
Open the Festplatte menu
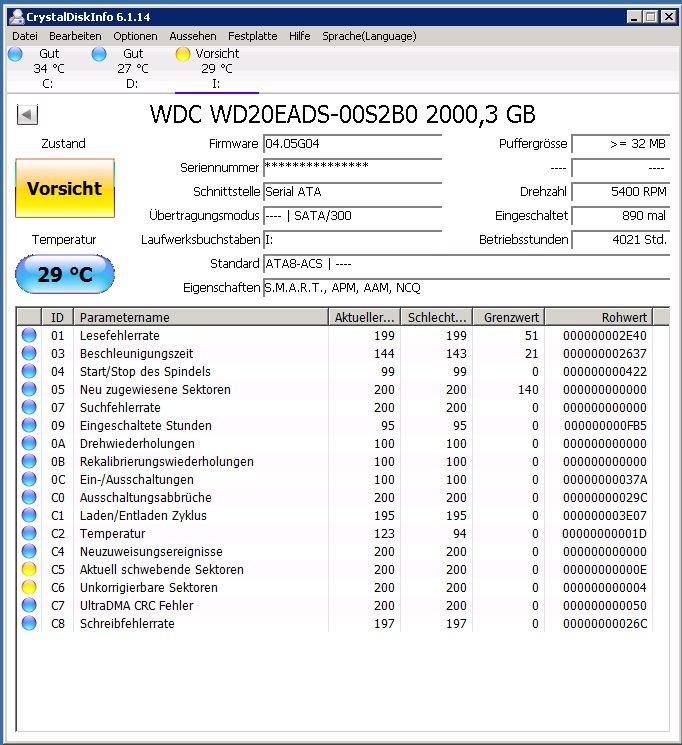[252, 36]
